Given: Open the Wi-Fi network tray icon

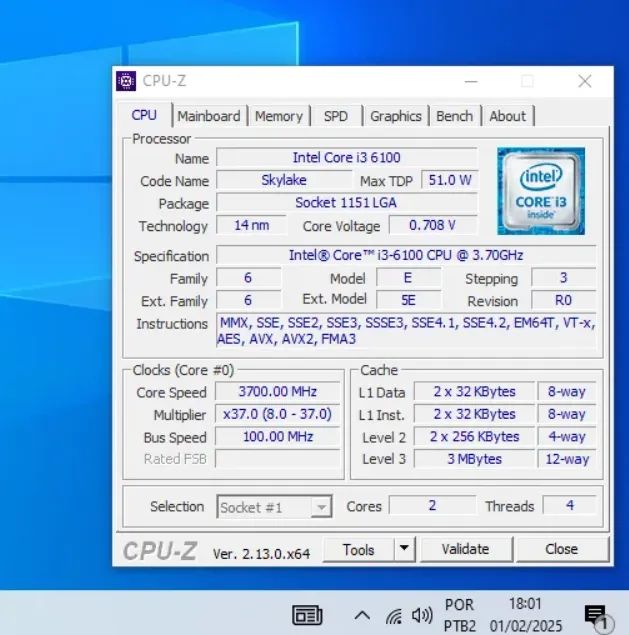Looking at the screenshot, I should pos(394,616).
